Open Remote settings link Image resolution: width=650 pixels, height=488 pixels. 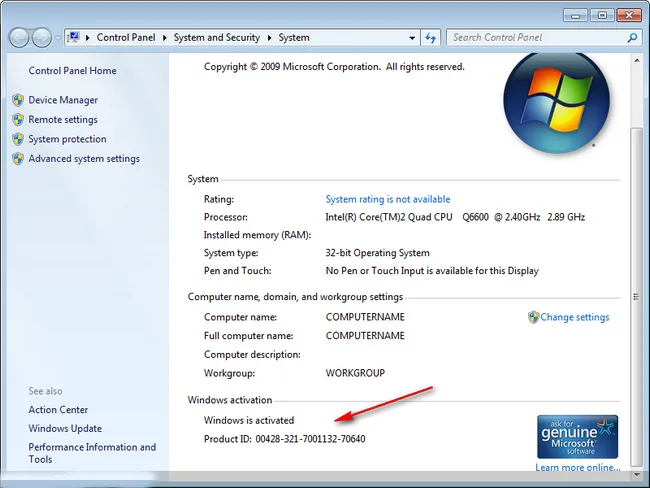pyautogui.click(x=63, y=119)
